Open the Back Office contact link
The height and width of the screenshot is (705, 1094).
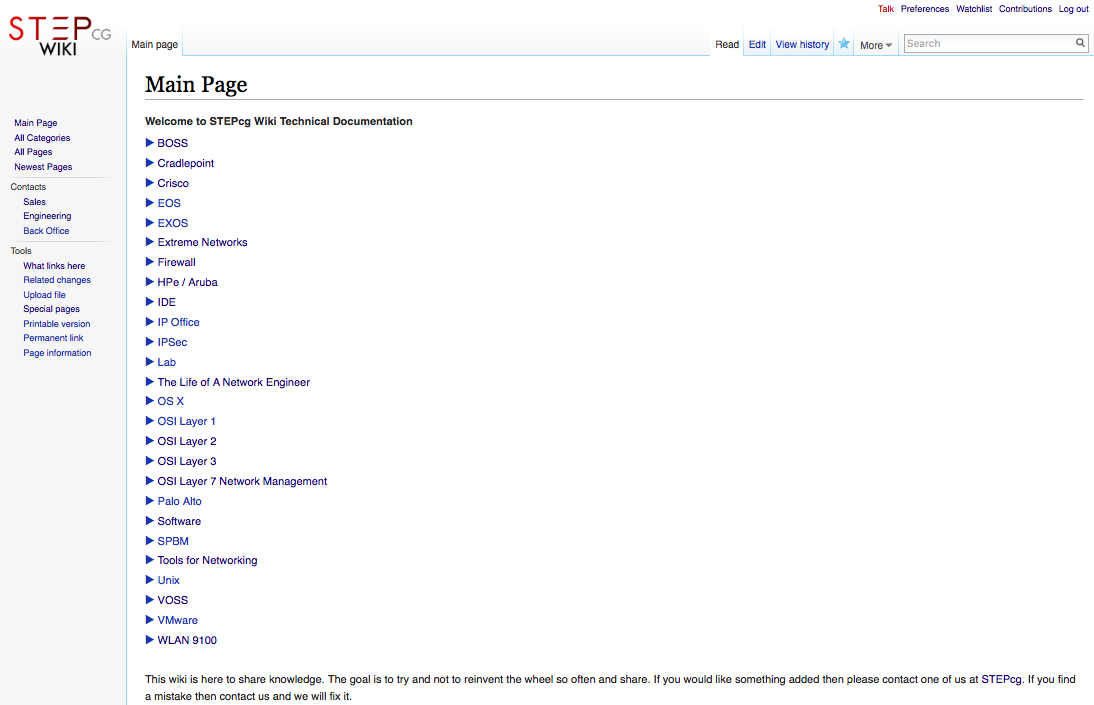pyautogui.click(x=46, y=231)
